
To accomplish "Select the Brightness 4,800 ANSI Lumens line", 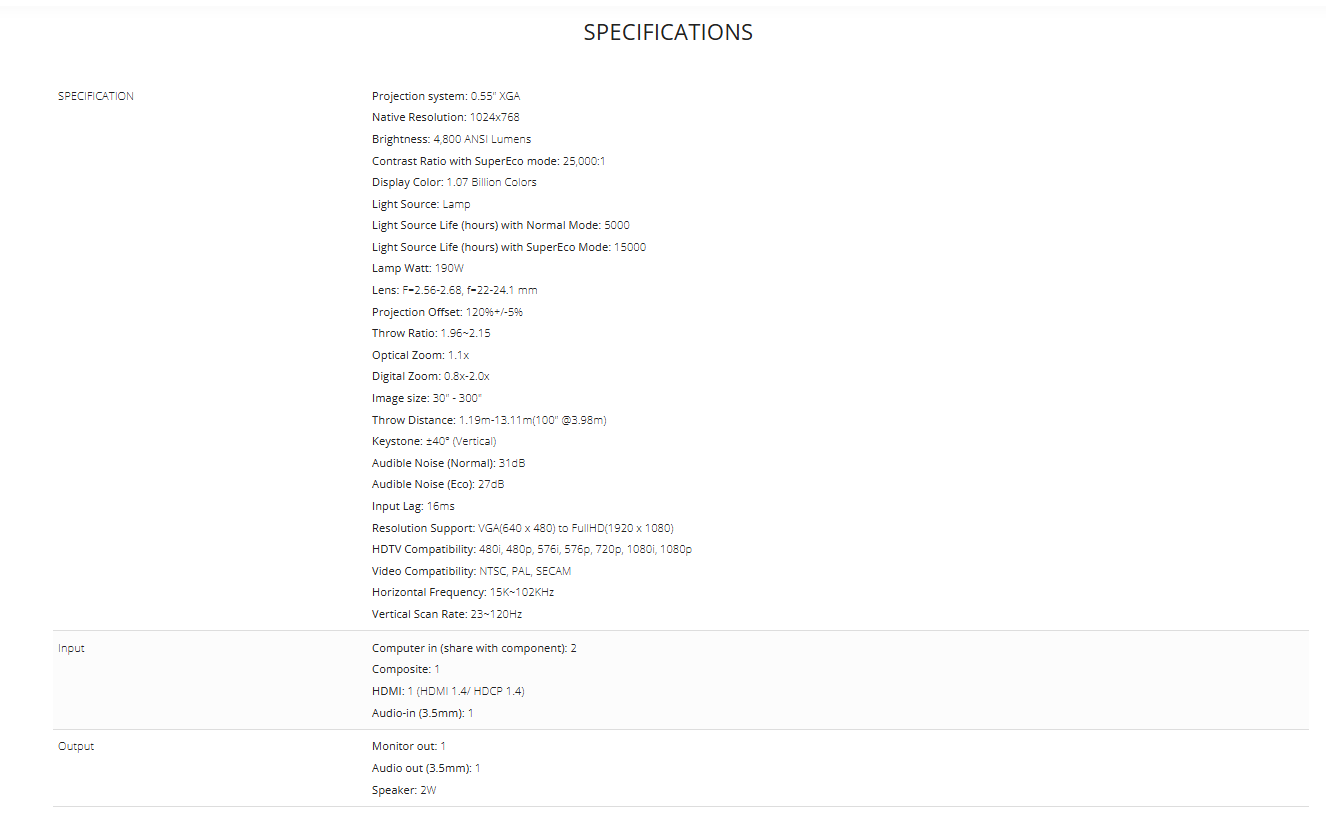I will 451,139.
